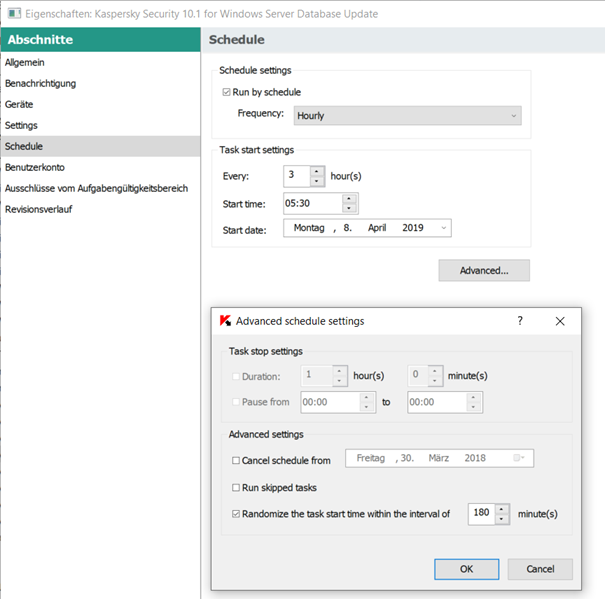Screen dimensions: 605x599
Task: Select 'Allgemein' section in sidebar
Action: point(25,62)
